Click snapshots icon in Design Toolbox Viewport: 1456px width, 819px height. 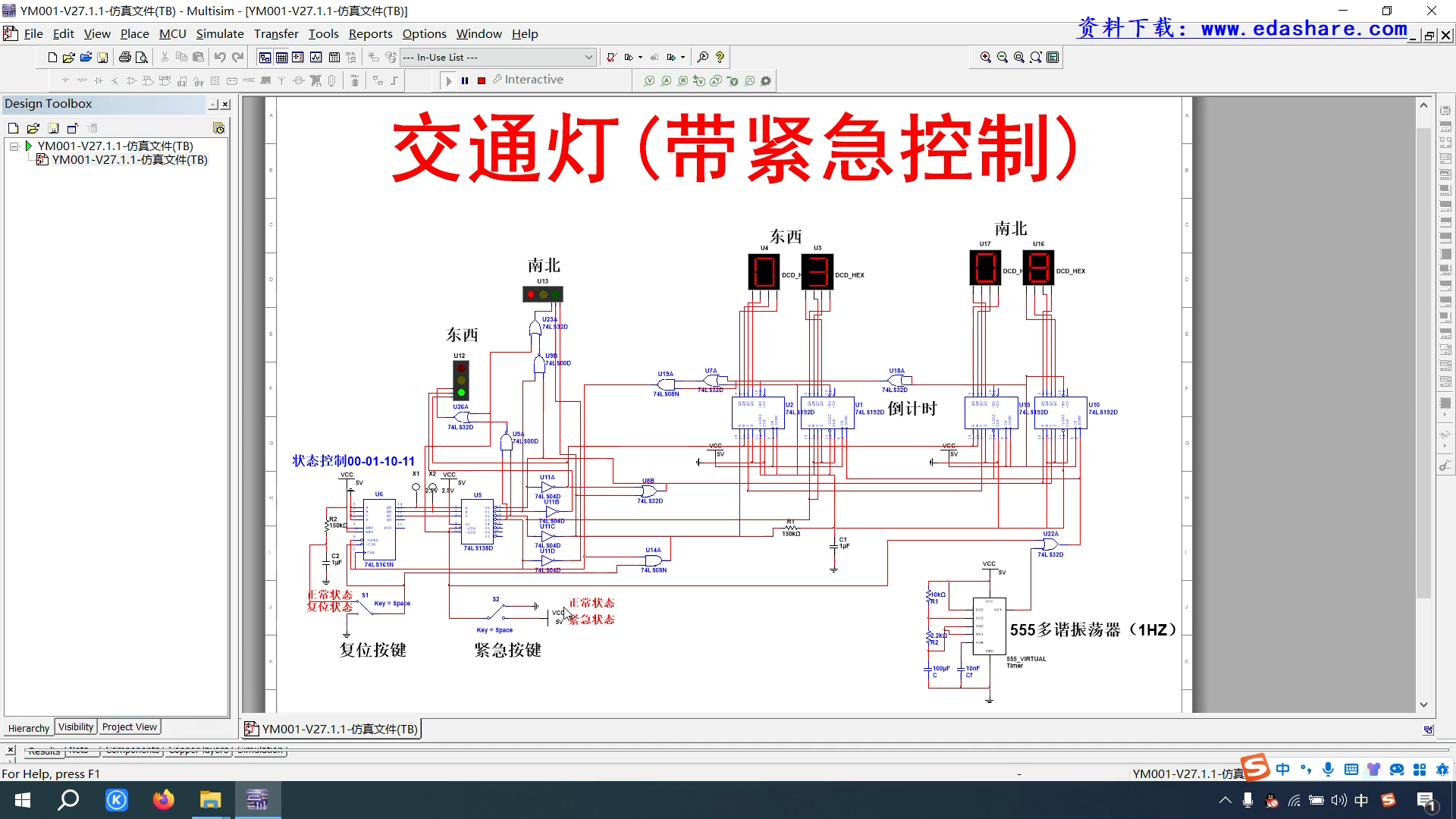(218, 128)
